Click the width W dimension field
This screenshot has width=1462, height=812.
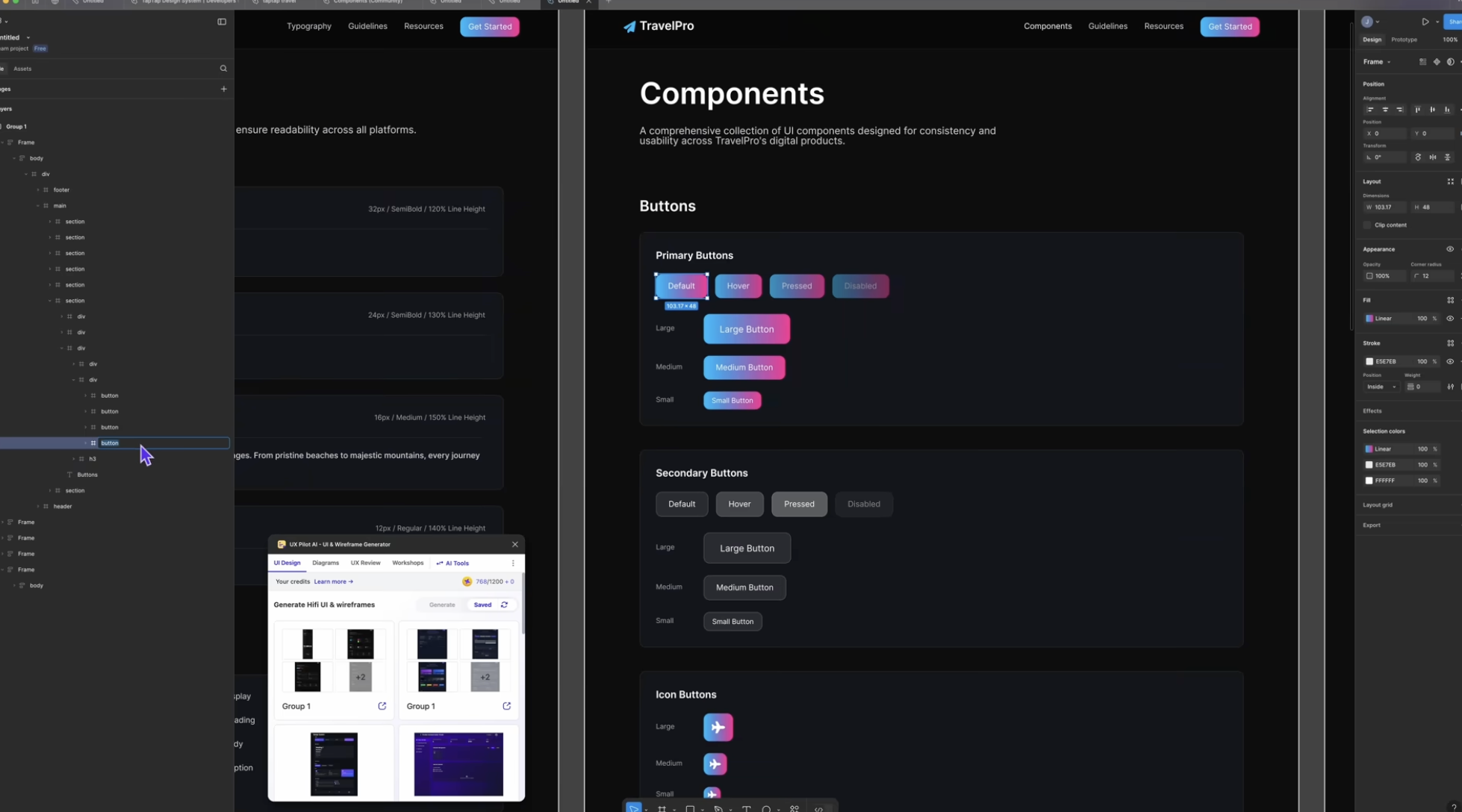tap(1384, 207)
